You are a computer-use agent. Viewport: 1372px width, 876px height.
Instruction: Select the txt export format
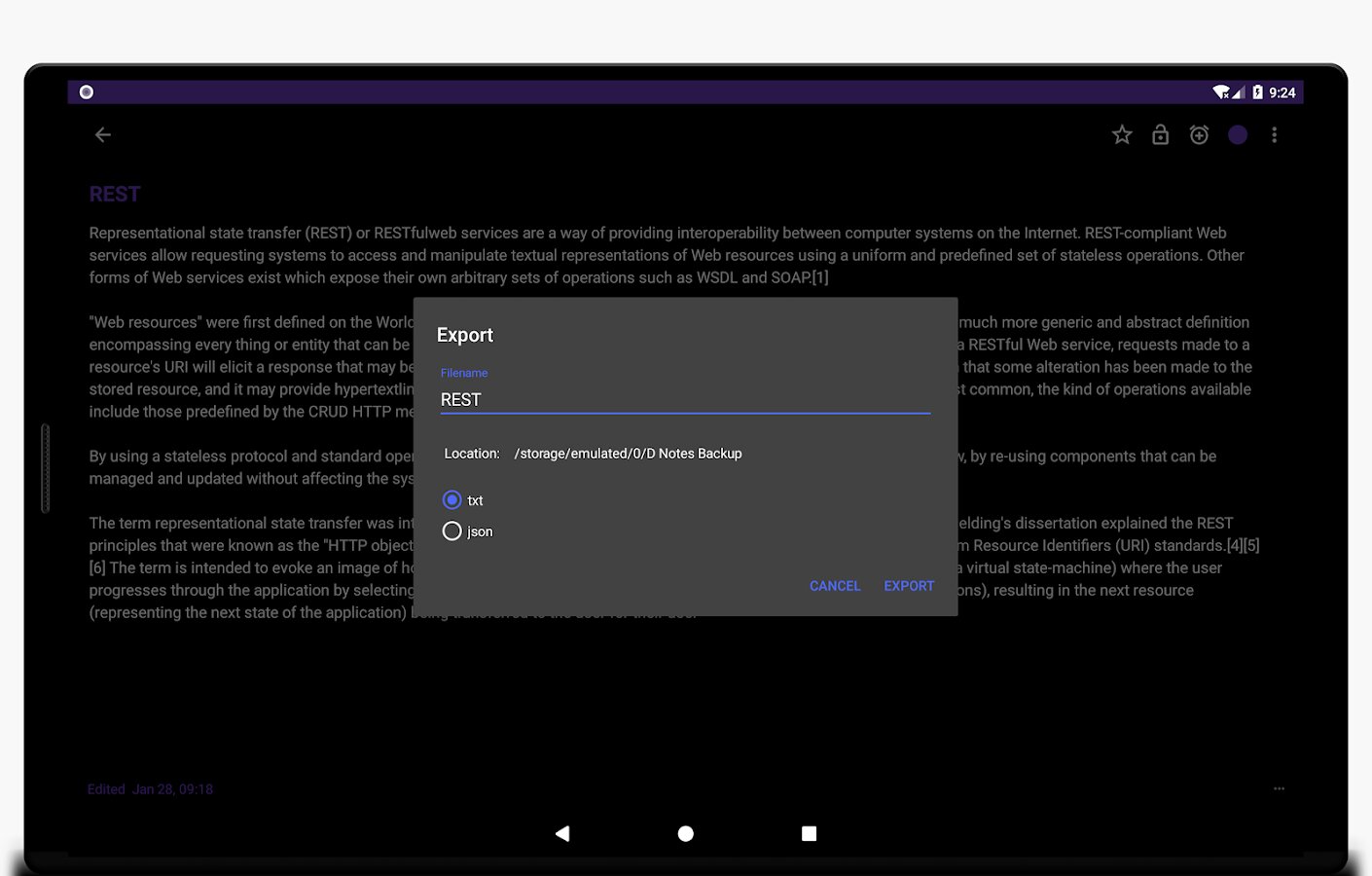[x=463, y=500]
